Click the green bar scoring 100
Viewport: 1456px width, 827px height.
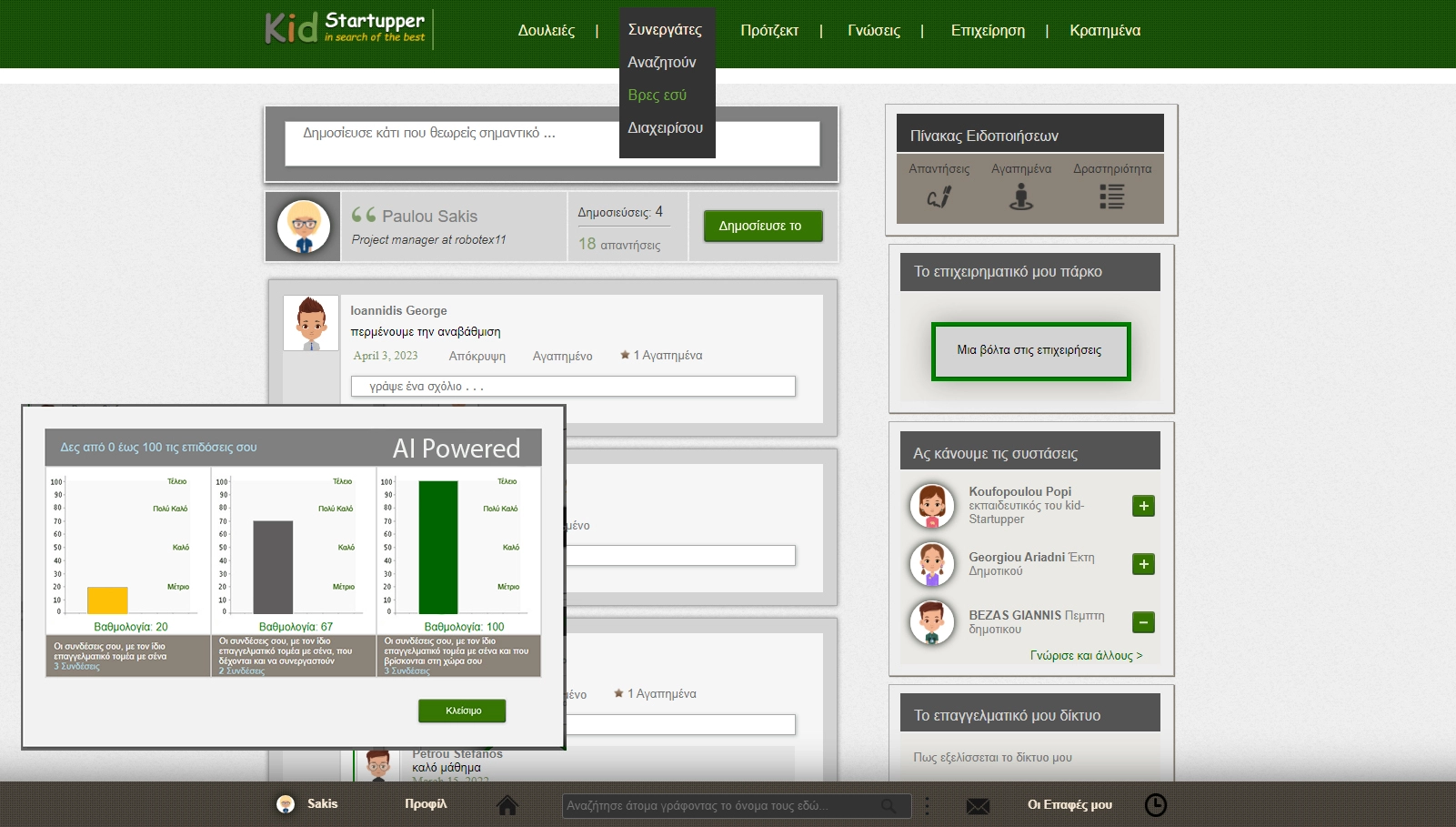[x=438, y=547]
